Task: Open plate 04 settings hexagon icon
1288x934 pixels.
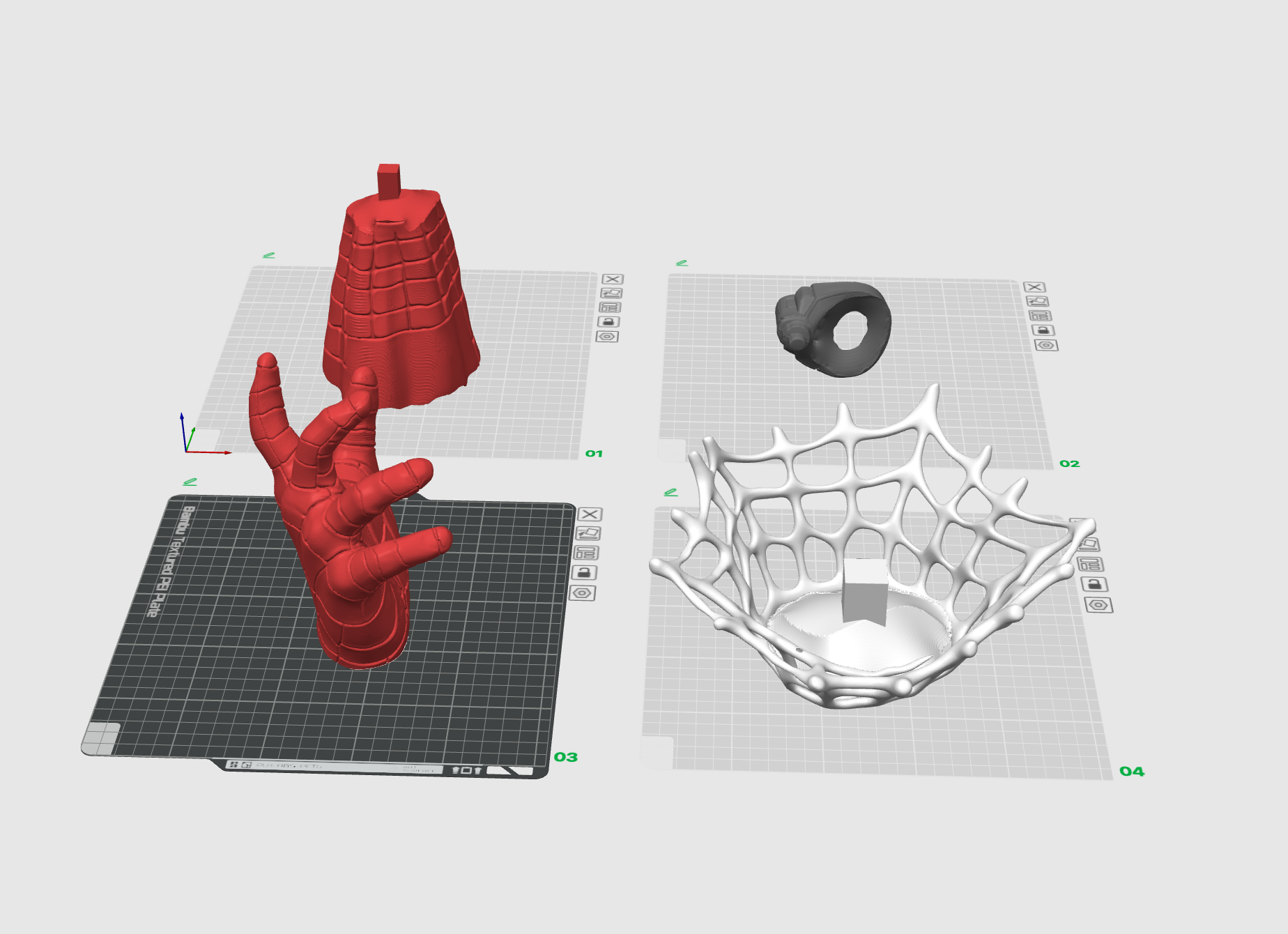Action: [x=1098, y=605]
